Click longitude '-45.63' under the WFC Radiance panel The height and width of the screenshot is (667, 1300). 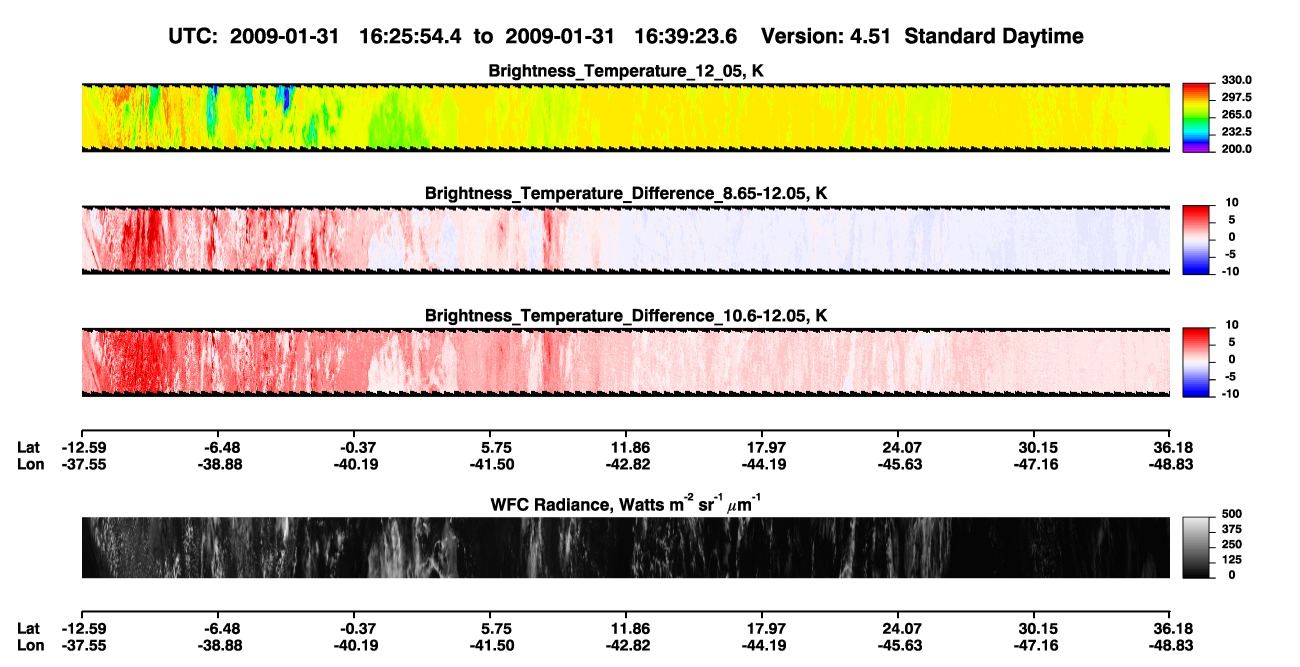coord(898,646)
